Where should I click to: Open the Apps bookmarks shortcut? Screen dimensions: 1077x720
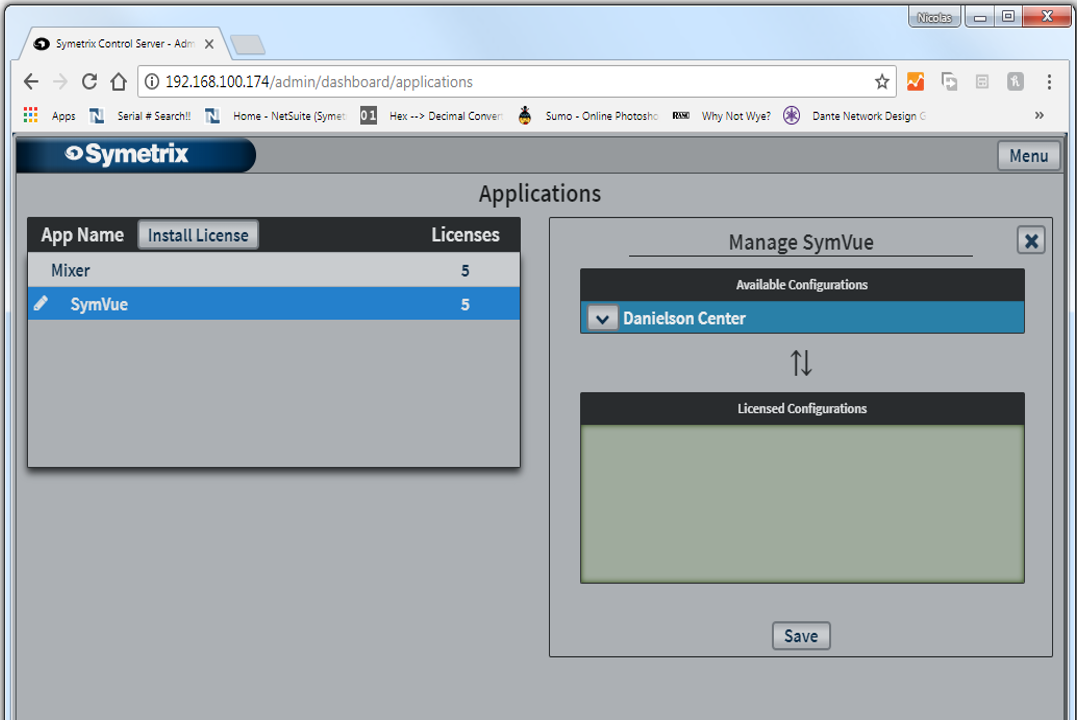click(x=49, y=115)
